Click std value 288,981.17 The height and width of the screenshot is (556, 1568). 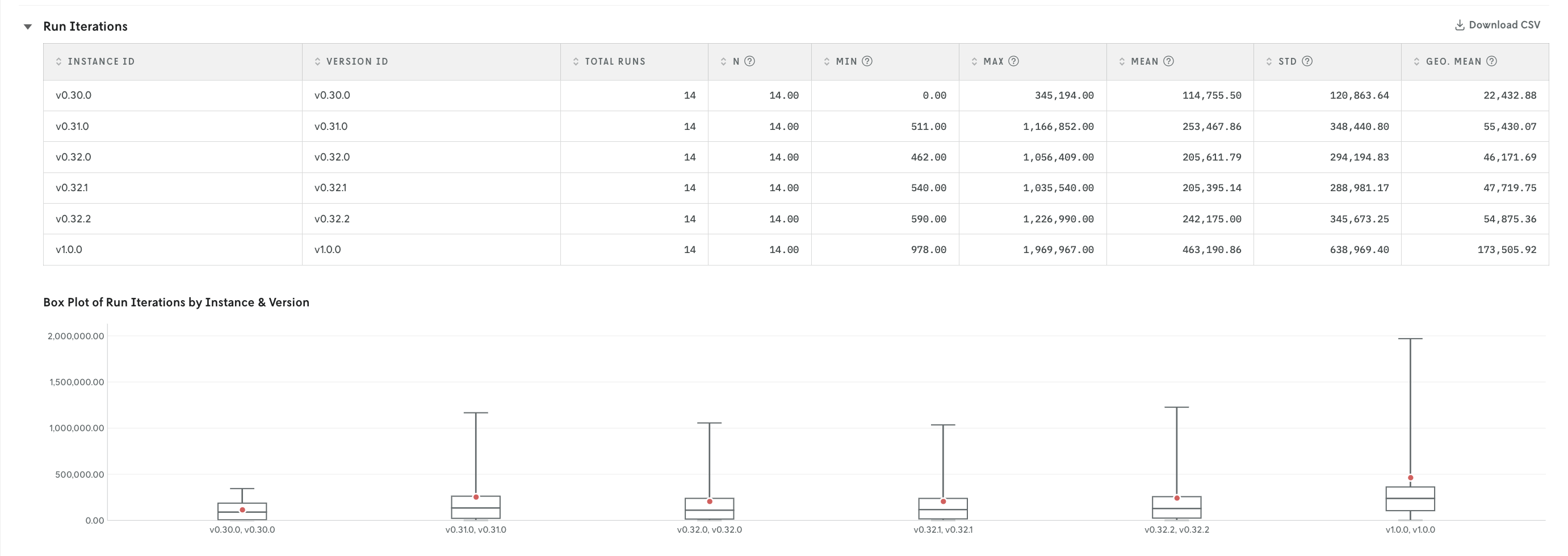1359,188
